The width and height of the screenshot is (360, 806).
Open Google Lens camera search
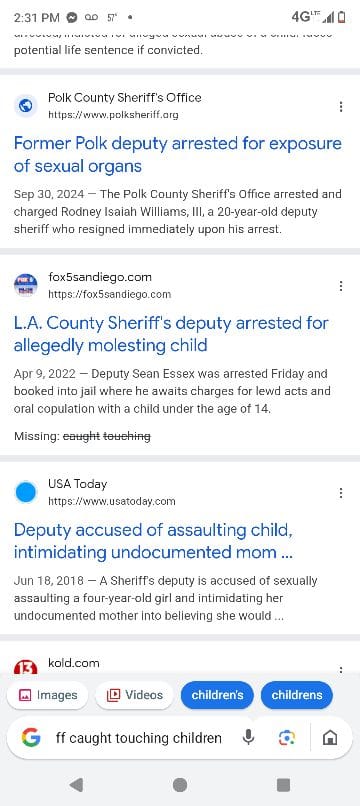[286, 738]
